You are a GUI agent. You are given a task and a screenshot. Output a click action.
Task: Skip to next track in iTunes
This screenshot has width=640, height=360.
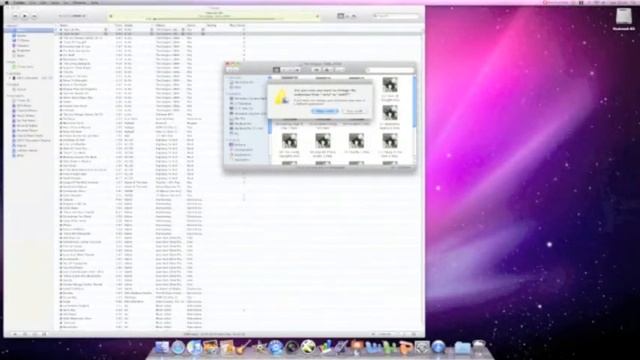(34, 16)
